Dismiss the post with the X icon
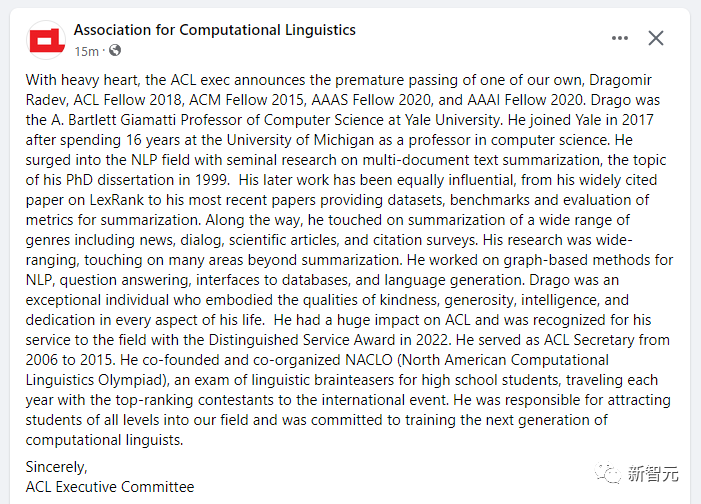Screen dimensions: 701x504 pos(656,38)
